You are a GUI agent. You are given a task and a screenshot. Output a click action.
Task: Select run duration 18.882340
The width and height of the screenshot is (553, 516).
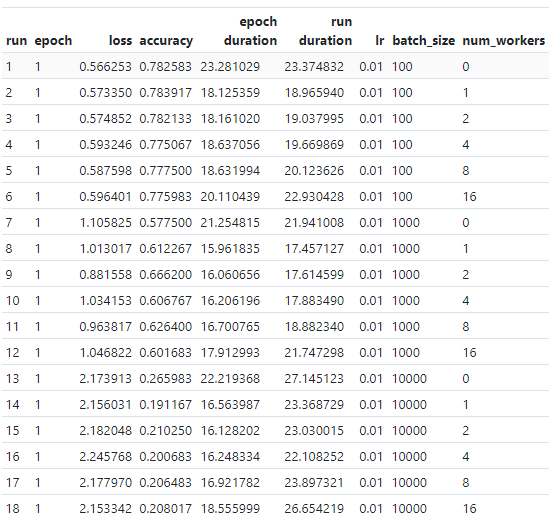[314, 327]
